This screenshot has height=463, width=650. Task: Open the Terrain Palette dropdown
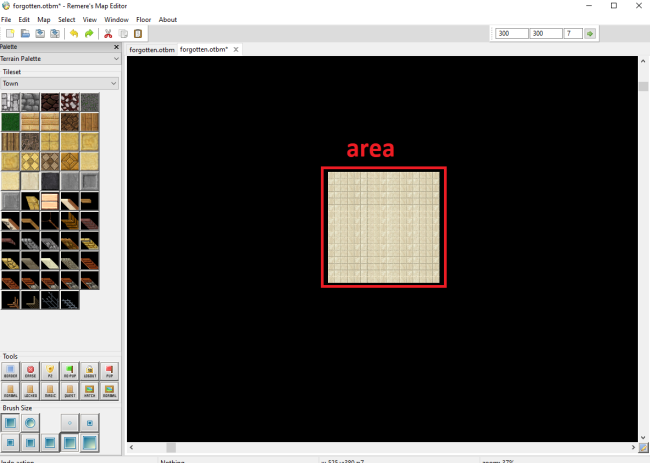point(60,59)
